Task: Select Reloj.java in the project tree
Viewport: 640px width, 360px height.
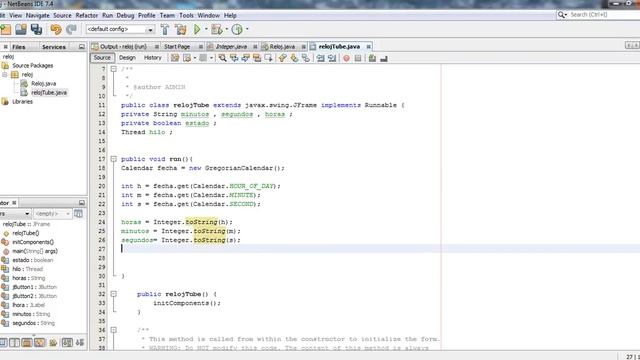Action: pos(43,84)
